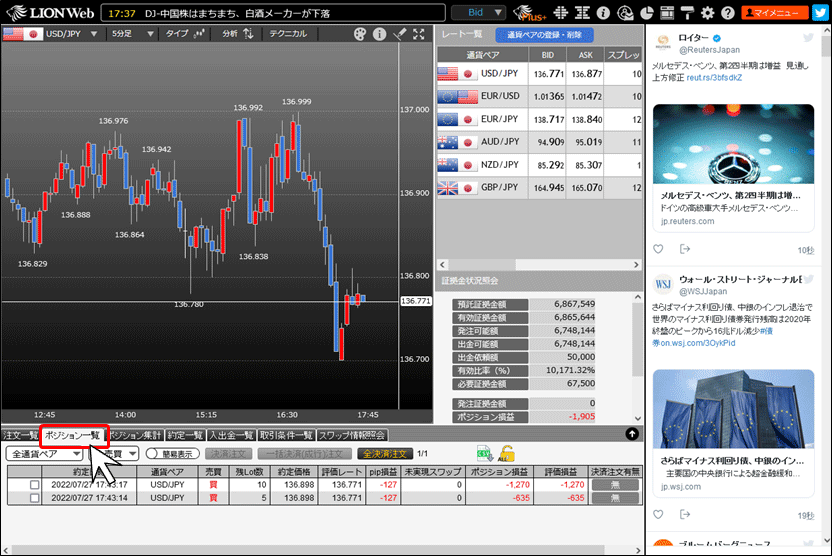The image size is (832, 556).
Task: Open the 5分足 timeframe dropdown
Action: click(x=133, y=33)
